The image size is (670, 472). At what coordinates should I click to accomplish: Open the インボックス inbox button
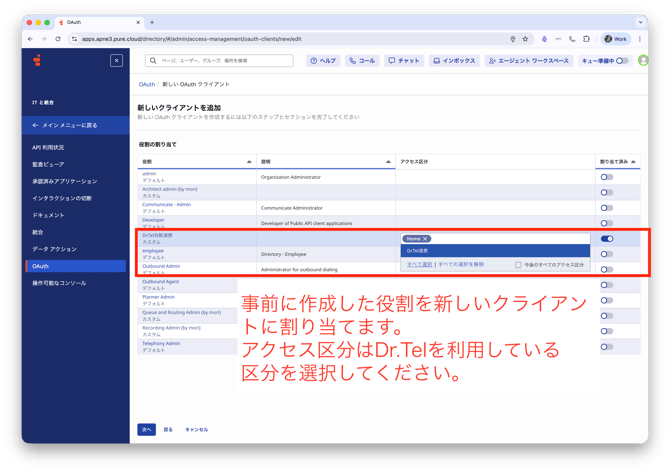(454, 61)
